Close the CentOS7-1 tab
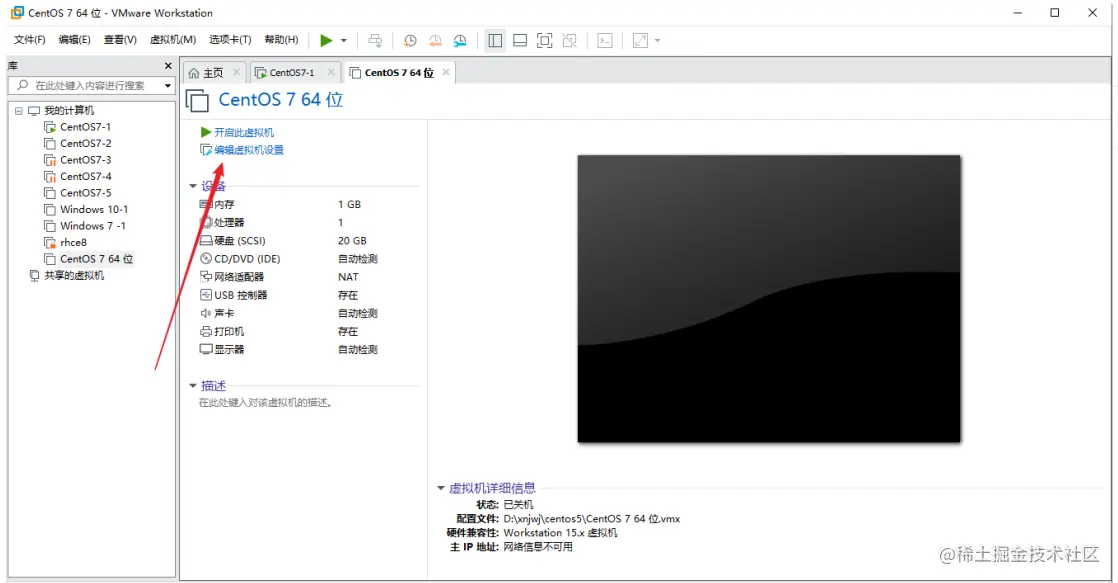1118x583 pixels. tap(331, 72)
